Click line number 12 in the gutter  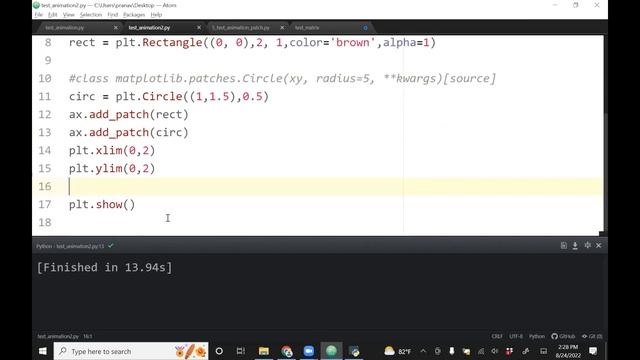[44, 114]
